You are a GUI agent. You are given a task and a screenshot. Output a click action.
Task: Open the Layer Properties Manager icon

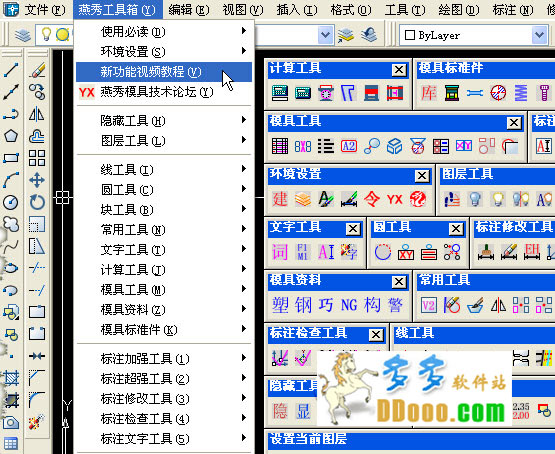tap(23, 35)
